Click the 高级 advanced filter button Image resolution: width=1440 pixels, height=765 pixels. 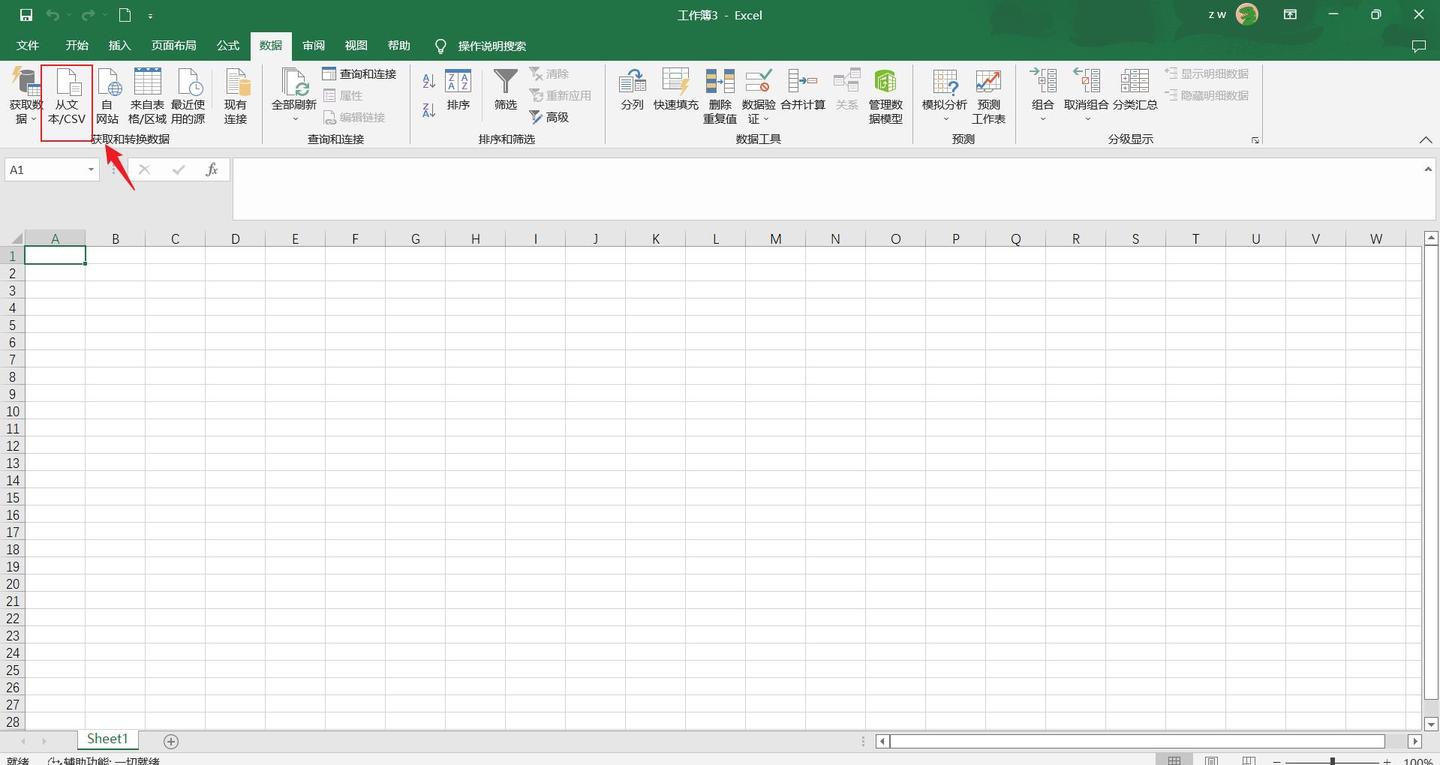click(551, 117)
